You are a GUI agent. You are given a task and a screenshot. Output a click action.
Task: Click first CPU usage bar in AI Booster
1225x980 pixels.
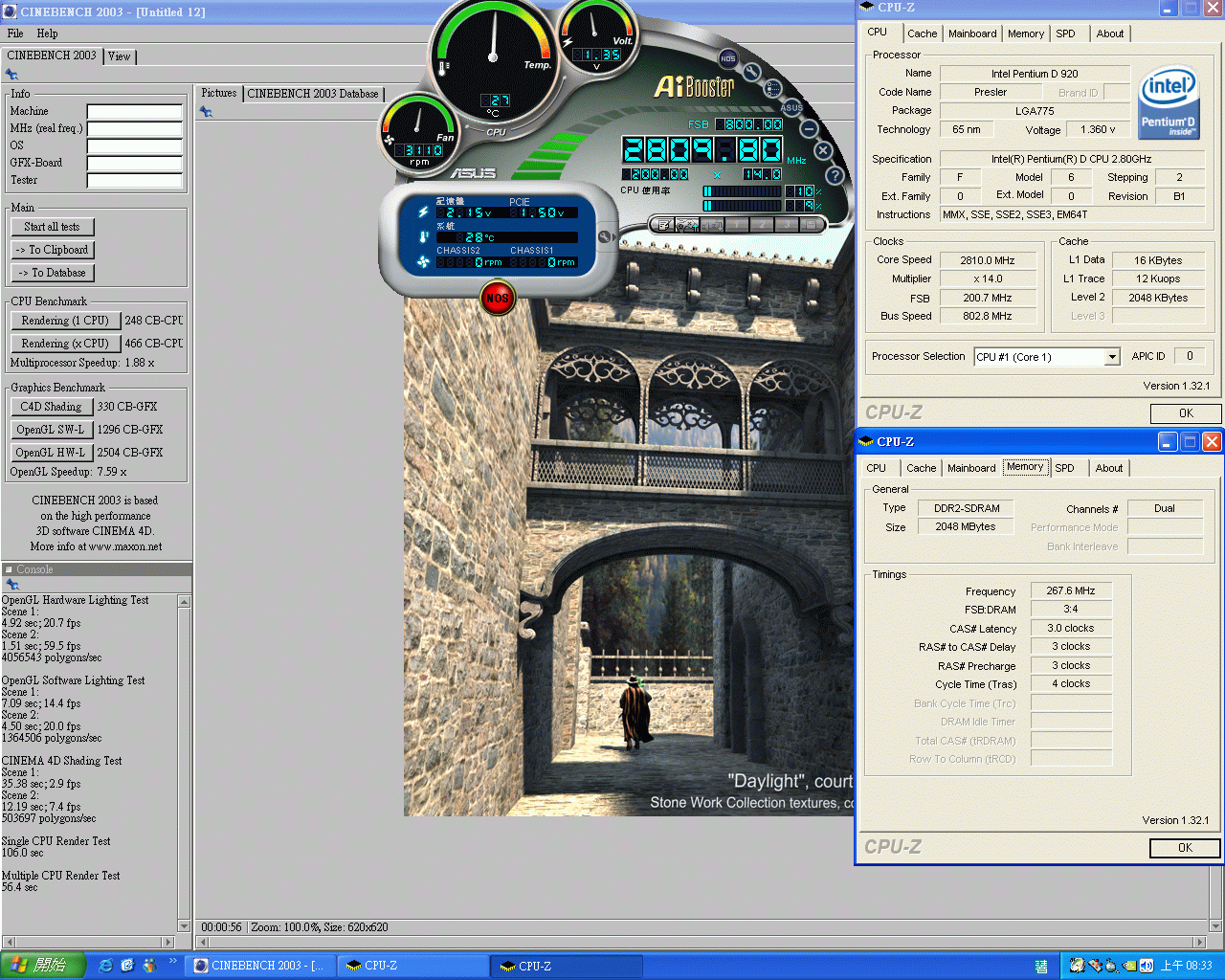coord(742,191)
